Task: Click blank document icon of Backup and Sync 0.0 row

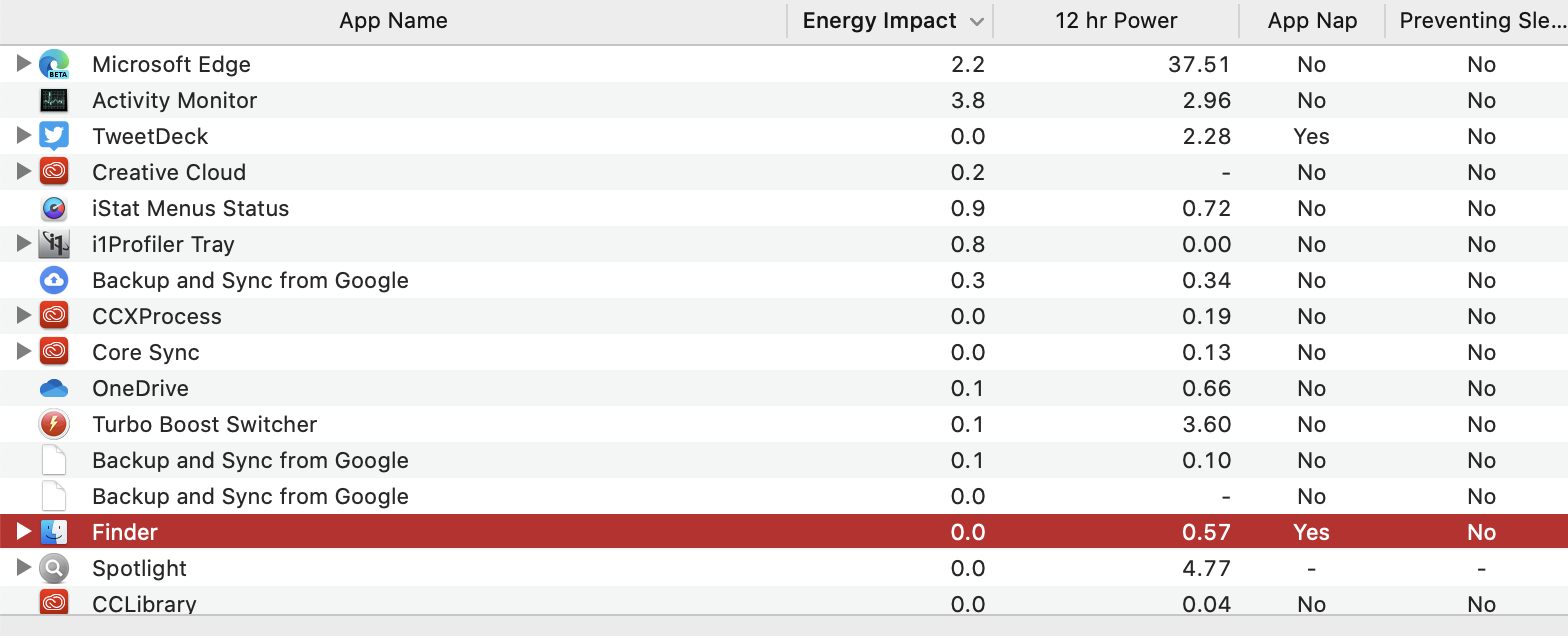Action: coord(54,496)
